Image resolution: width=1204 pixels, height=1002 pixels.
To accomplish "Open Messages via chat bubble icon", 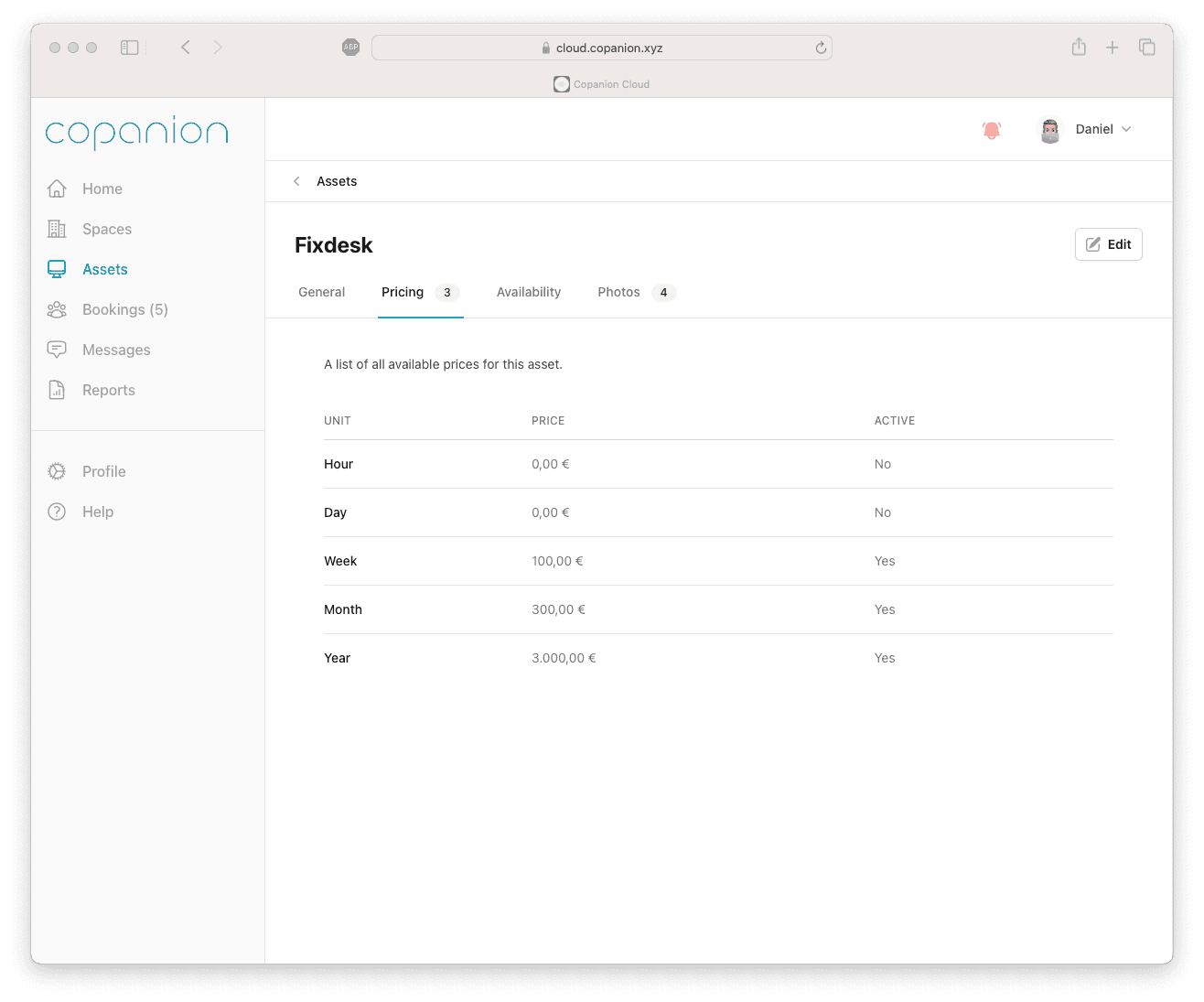I will pos(57,350).
